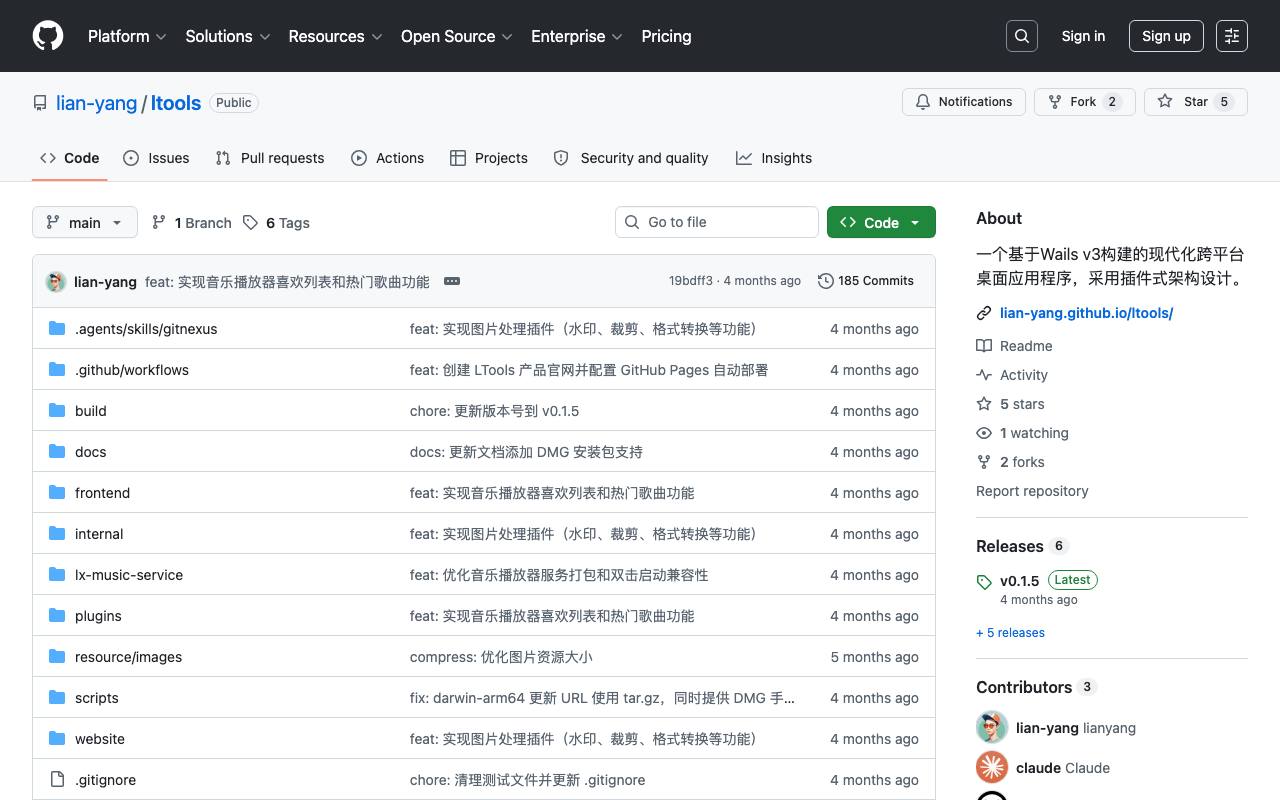Image resolution: width=1280 pixels, height=800 pixels.
Task: Click the history clock icon by 185 Commits
Action: coord(825,281)
